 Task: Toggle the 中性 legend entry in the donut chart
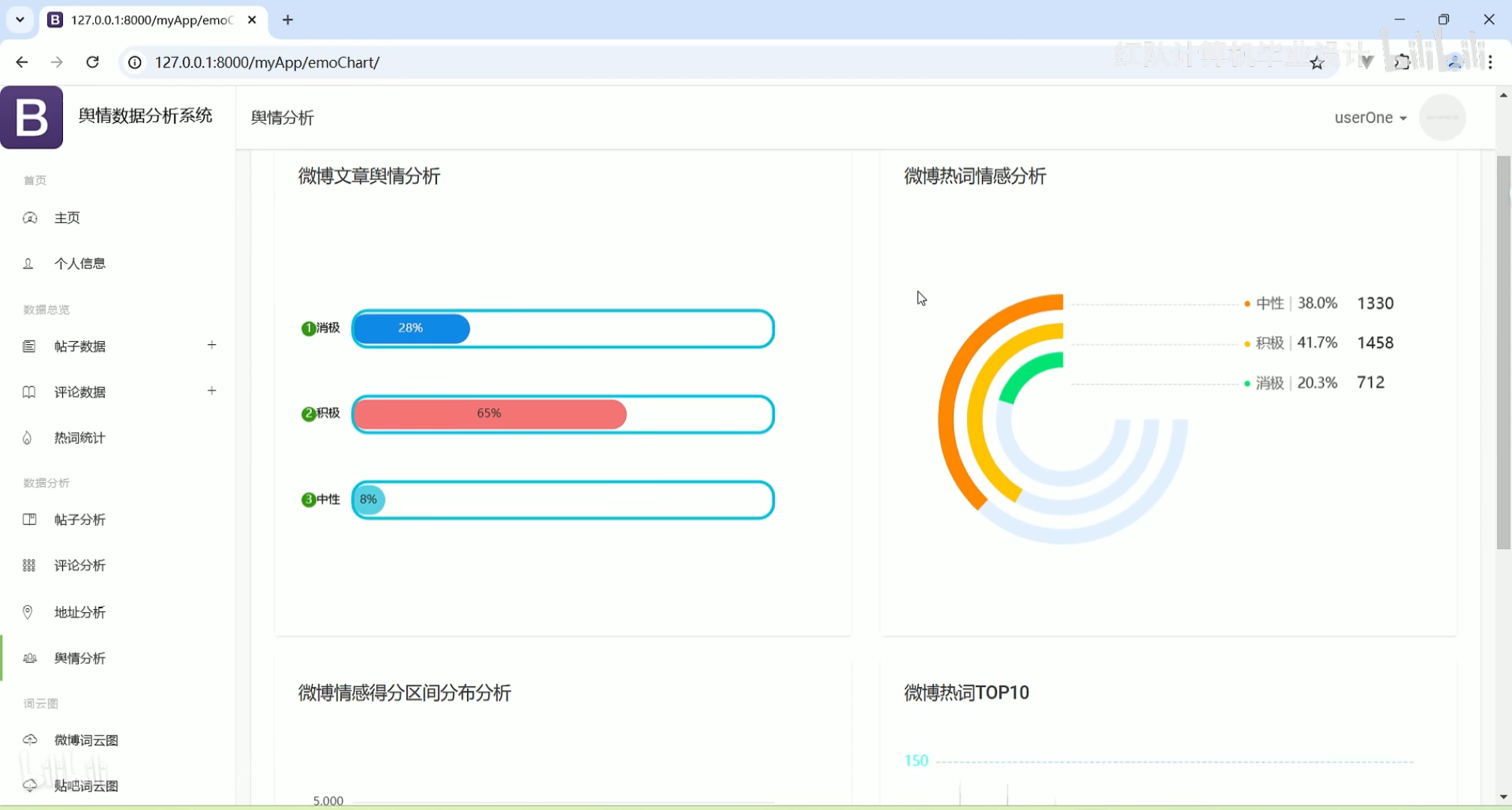pyautogui.click(x=1269, y=303)
